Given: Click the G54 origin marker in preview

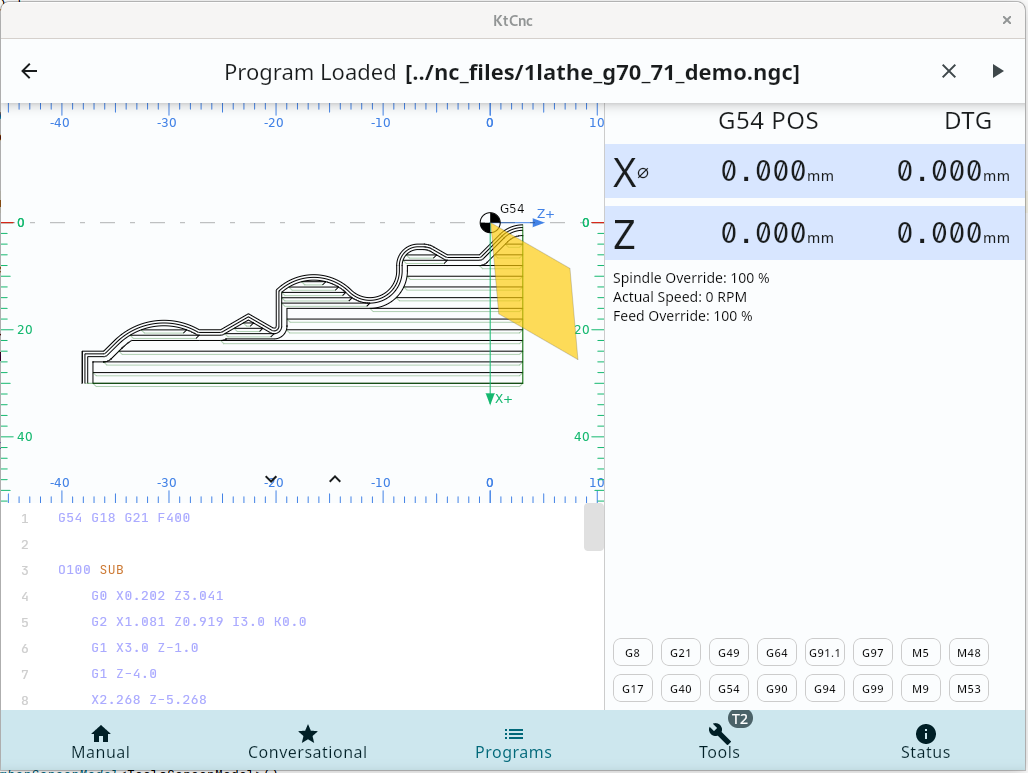Looking at the screenshot, I should point(490,223).
